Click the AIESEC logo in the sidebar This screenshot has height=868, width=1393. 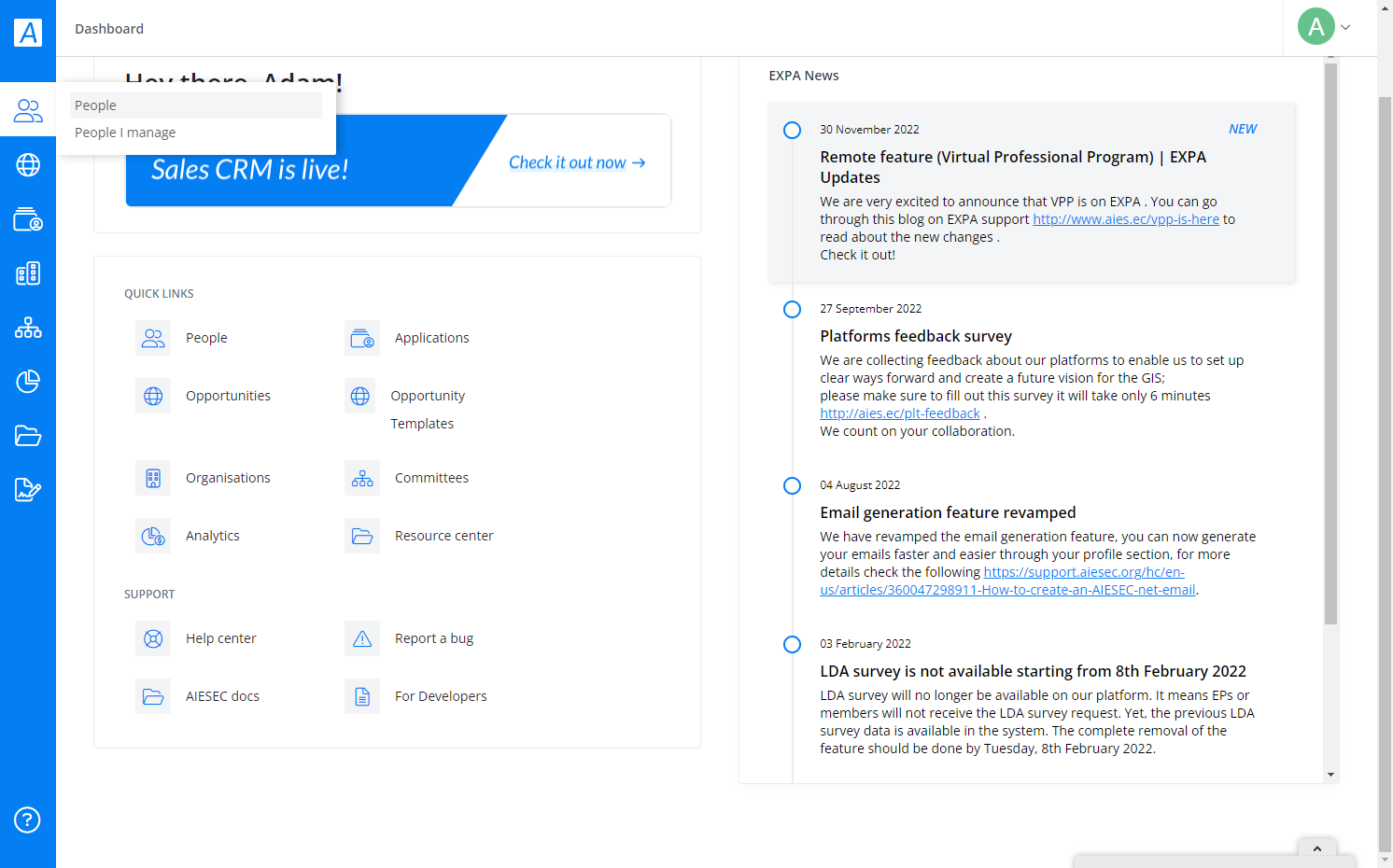(x=28, y=33)
